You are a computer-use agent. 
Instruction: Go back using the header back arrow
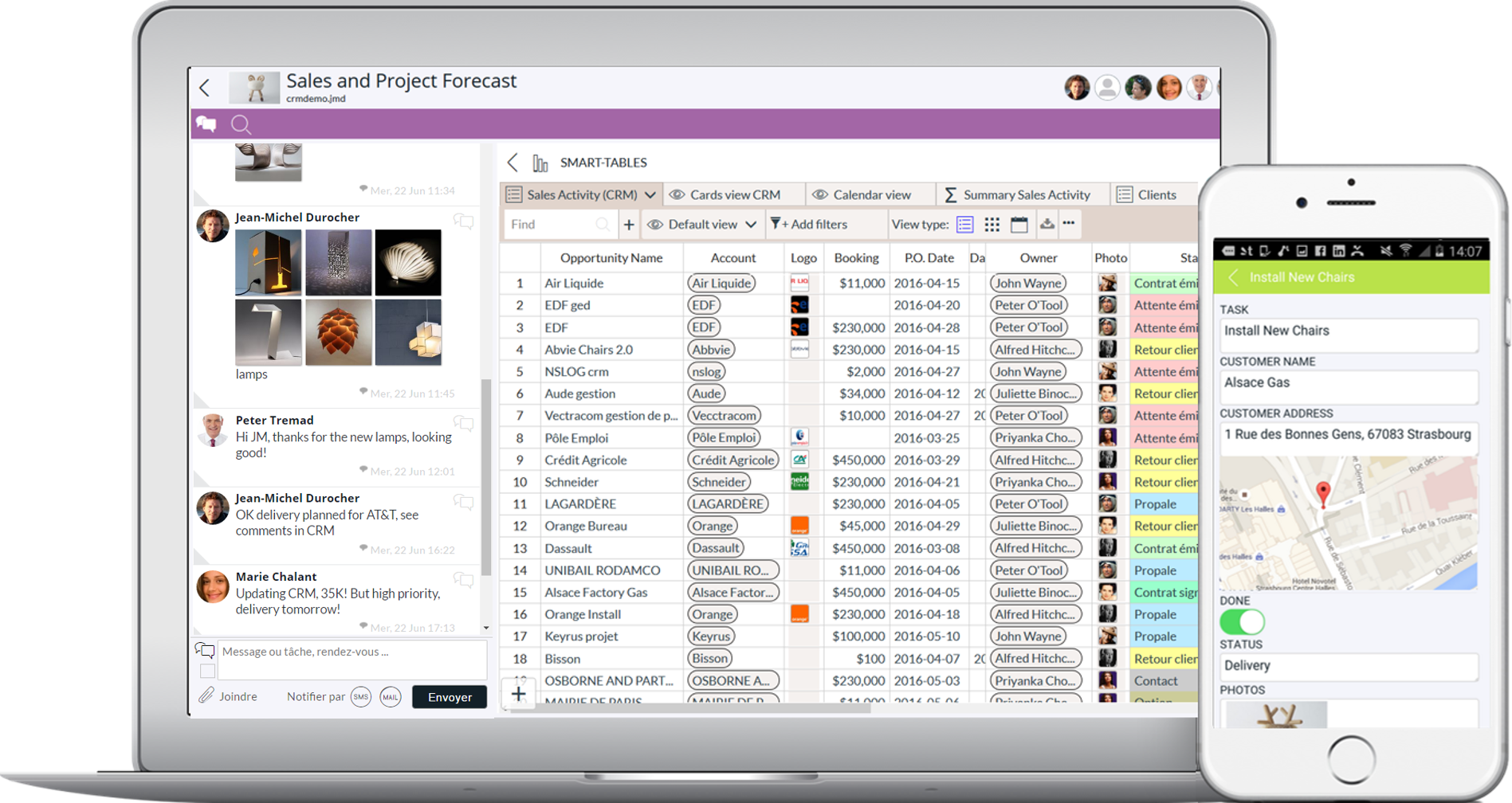[205, 87]
